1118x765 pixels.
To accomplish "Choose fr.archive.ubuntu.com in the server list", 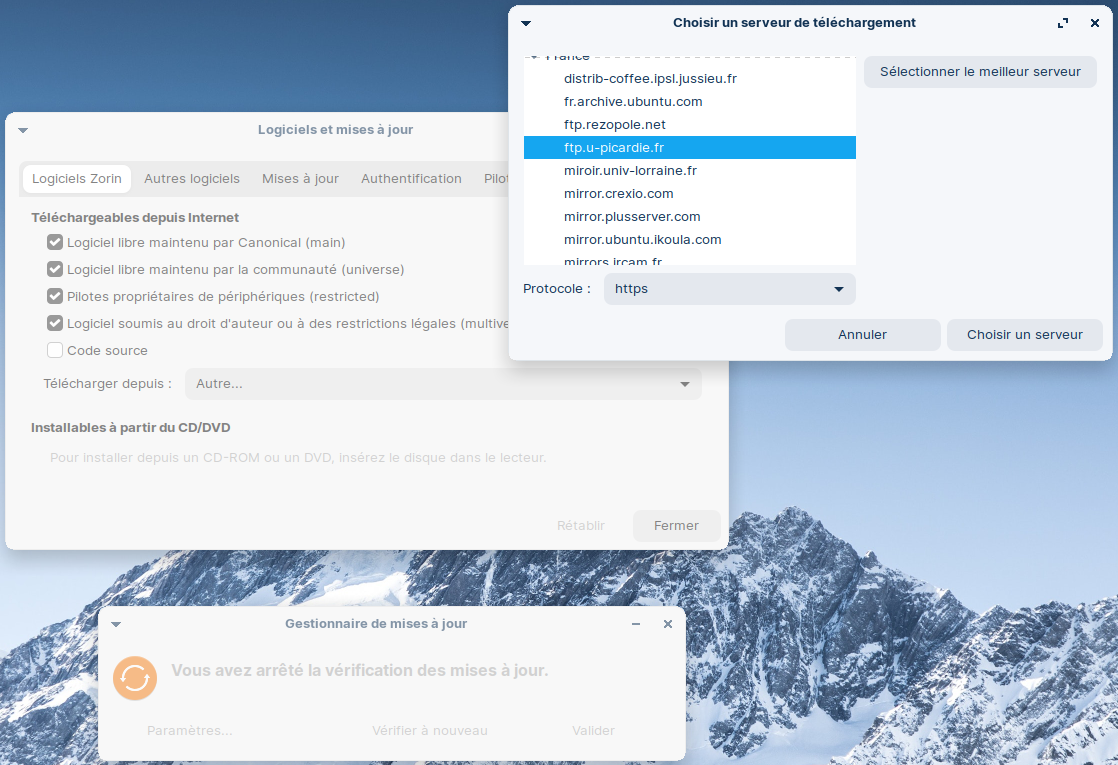I will [633, 102].
